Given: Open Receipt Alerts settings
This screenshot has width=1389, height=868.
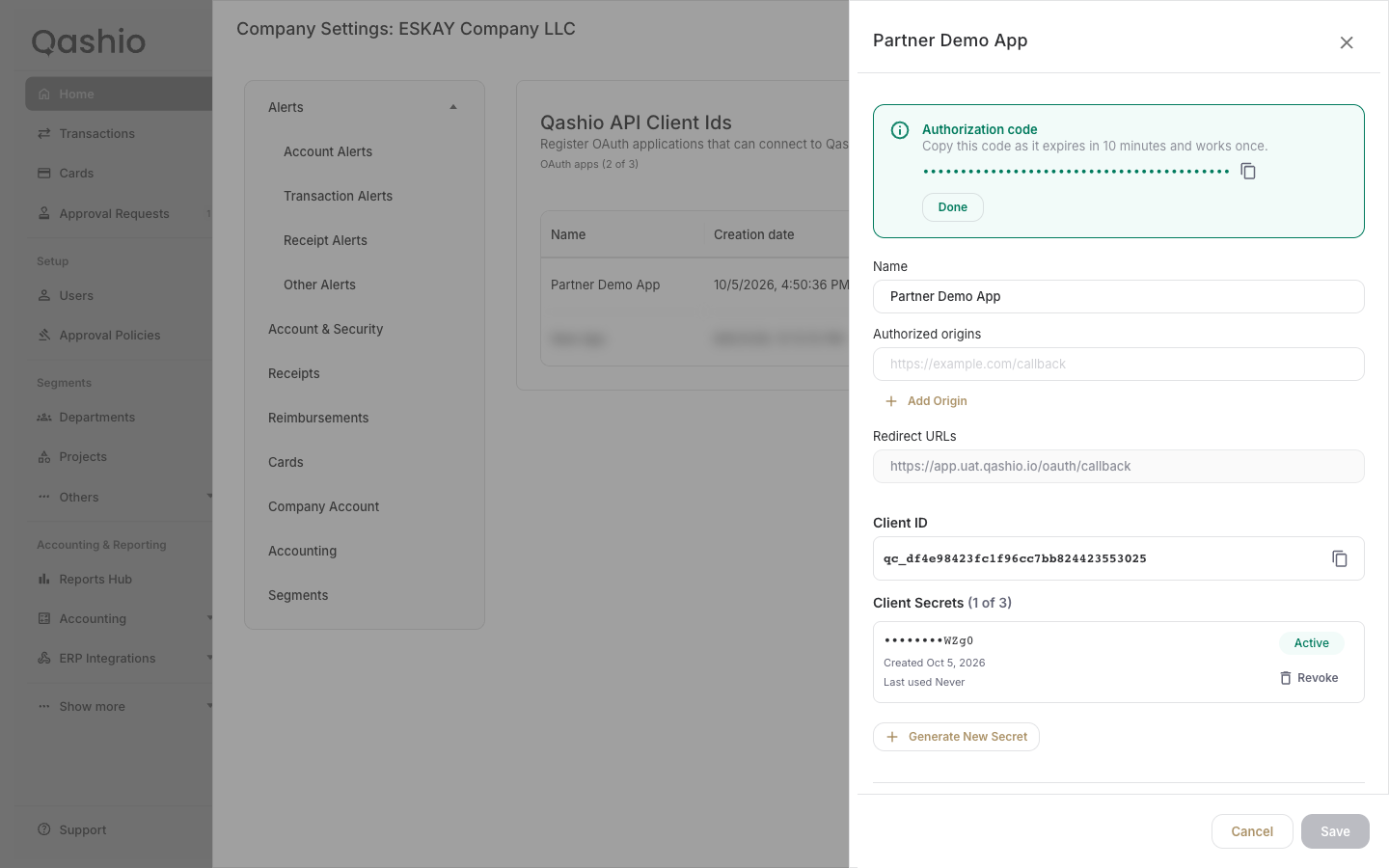Looking at the screenshot, I should (325, 240).
